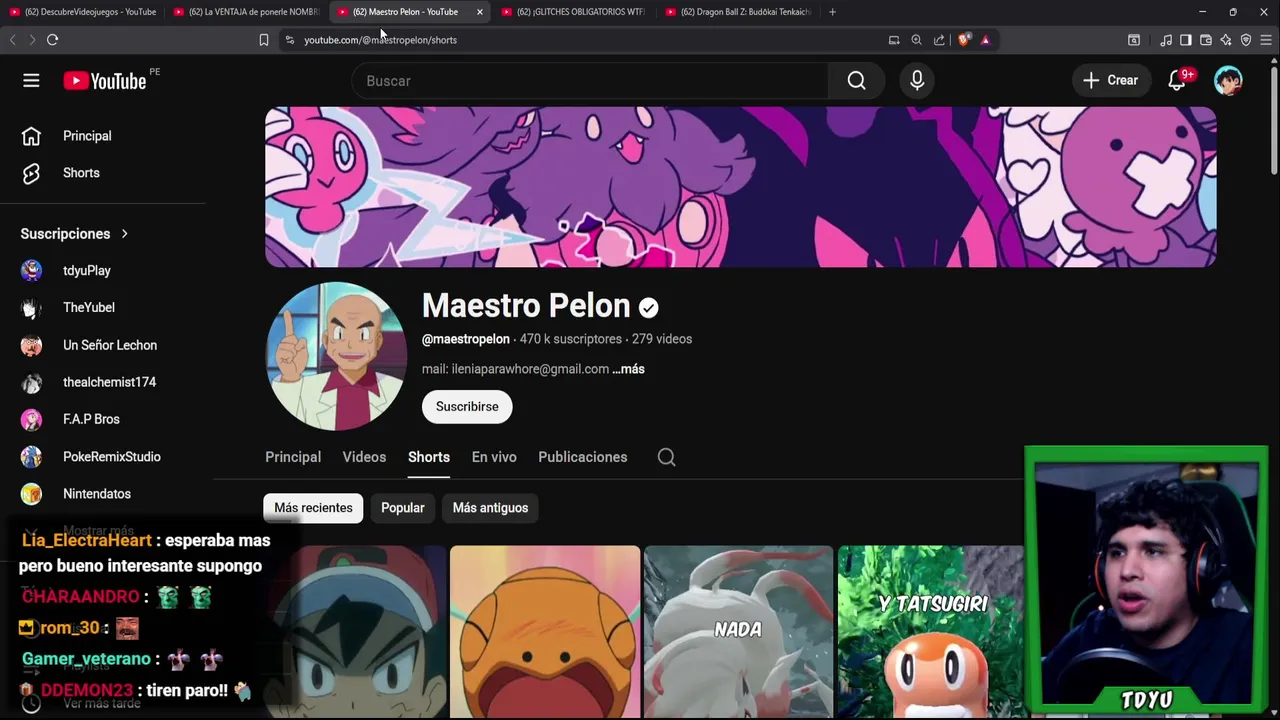Screen dimensions: 1280x720
Task: Click the Suscribirse button
Action: point(467,407)
